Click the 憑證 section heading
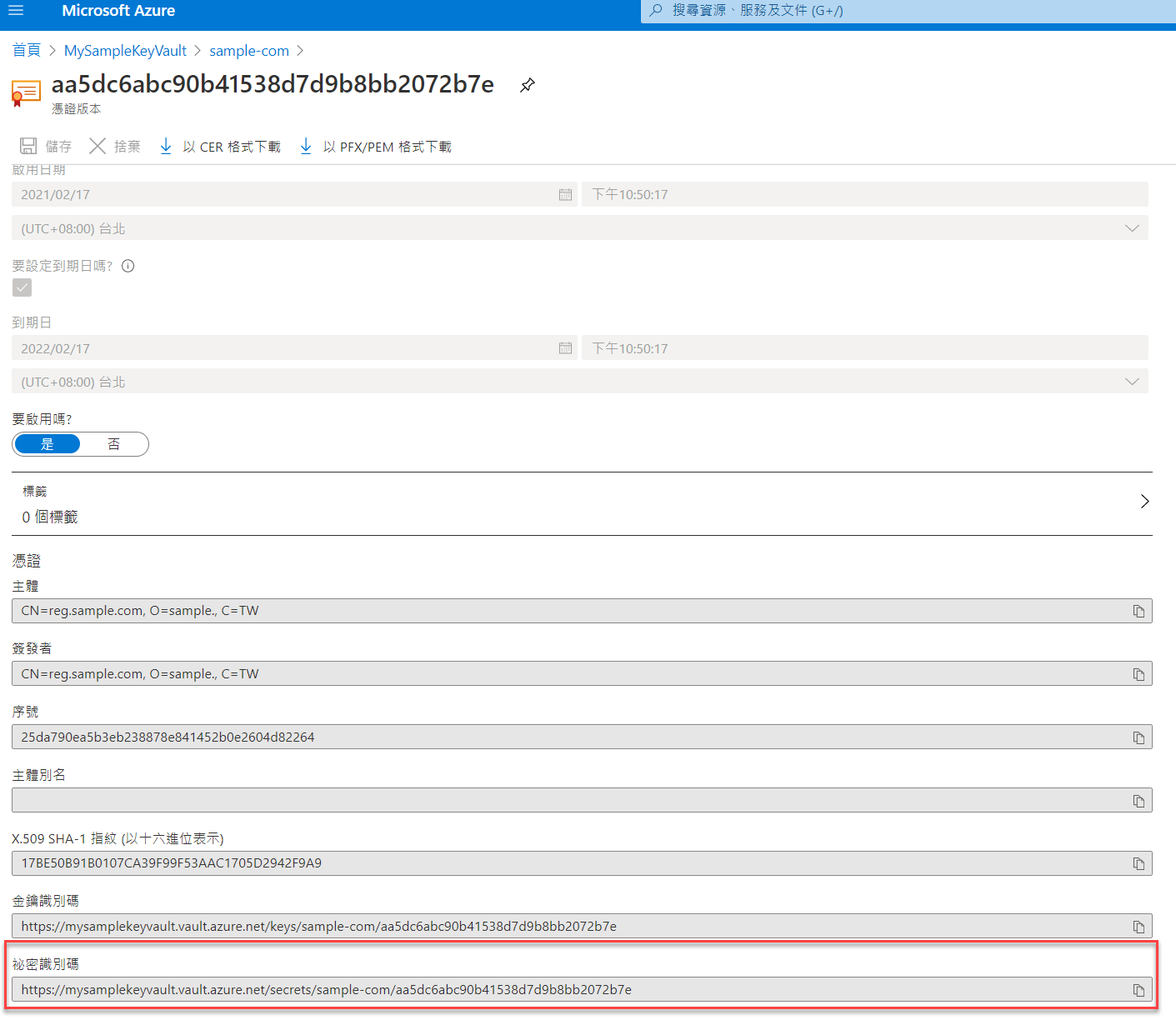The height and width of the screenshot is (1020, 1176). click(x=27, y=561)
